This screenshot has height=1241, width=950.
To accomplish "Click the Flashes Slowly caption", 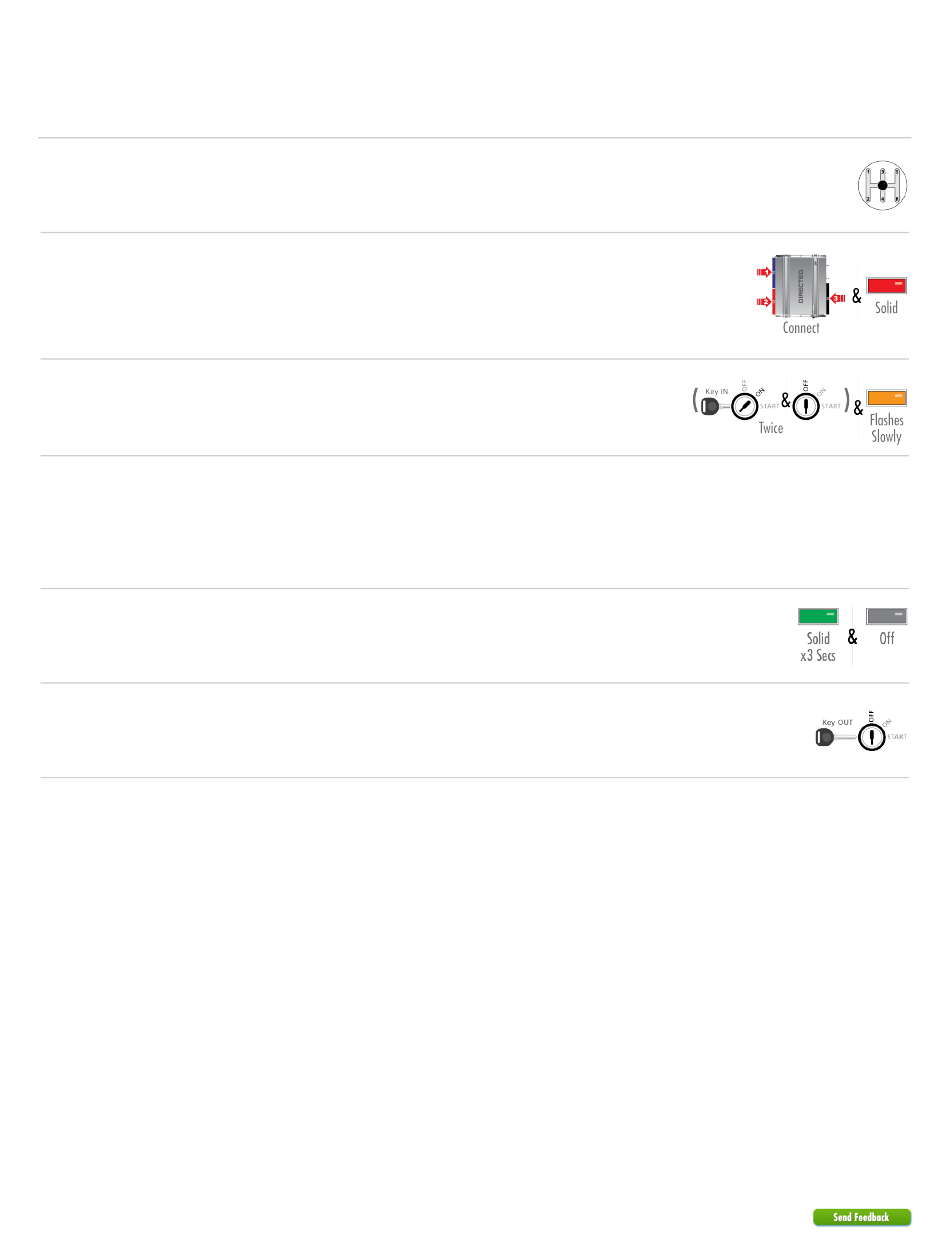I will click(887, 428).
